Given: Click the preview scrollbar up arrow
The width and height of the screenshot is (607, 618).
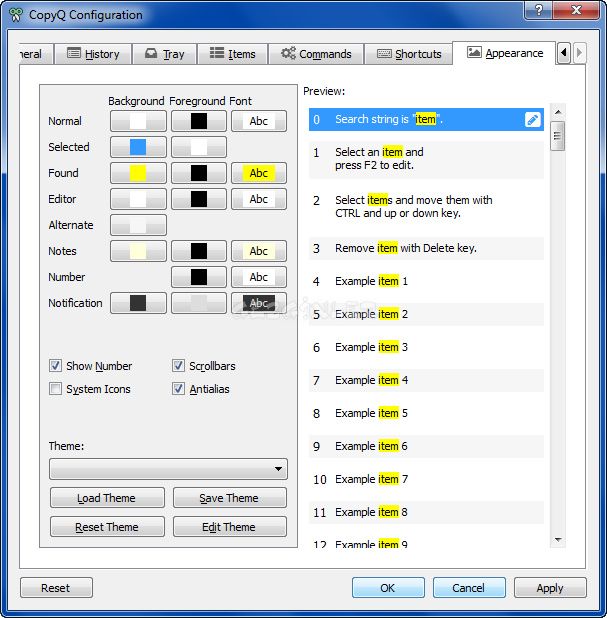Looking at the screenshot, I should click(x=558, y=112).
